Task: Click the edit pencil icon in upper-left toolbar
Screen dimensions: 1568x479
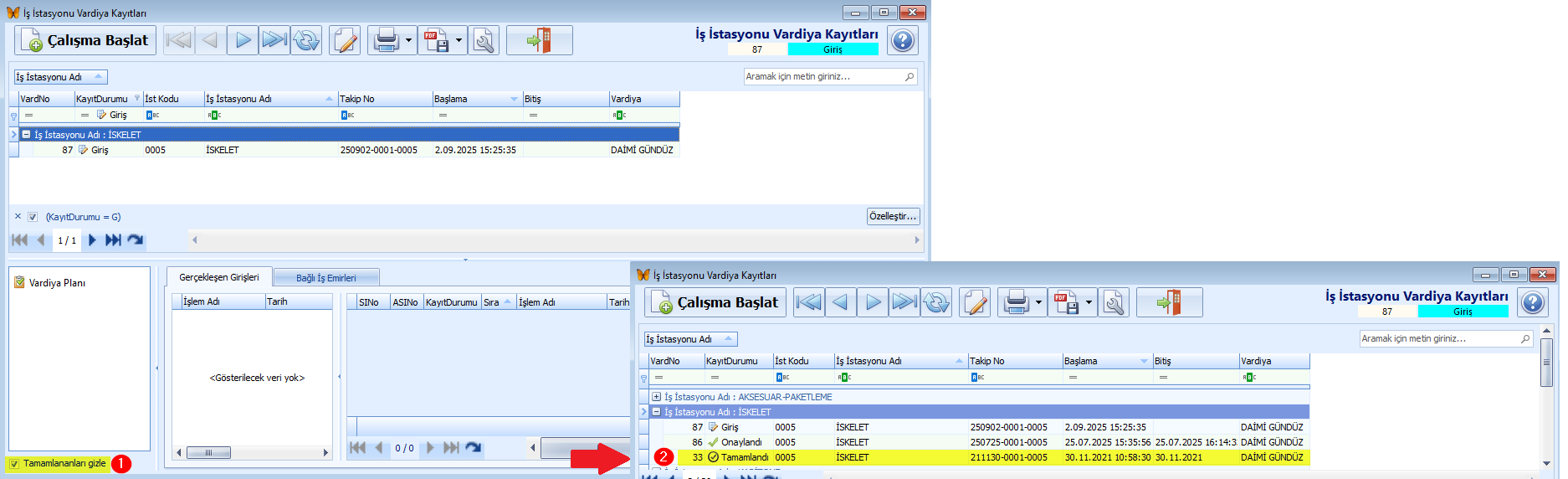Action: coord(345,40)
